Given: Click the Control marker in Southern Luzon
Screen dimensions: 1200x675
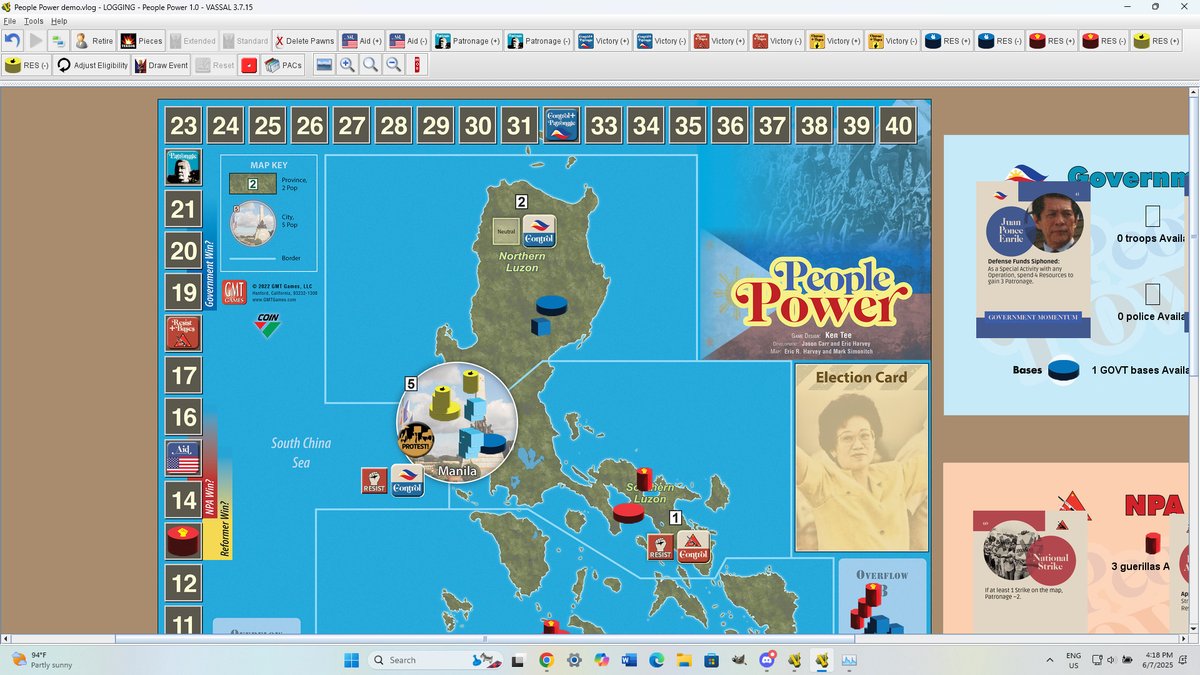Looking at the screenshot, I should click(x=693, y=547).
